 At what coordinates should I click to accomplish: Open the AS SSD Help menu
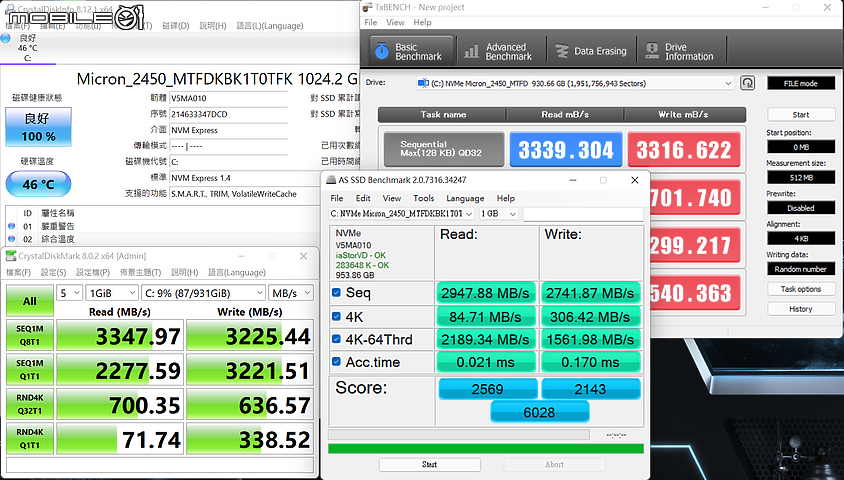506,198
